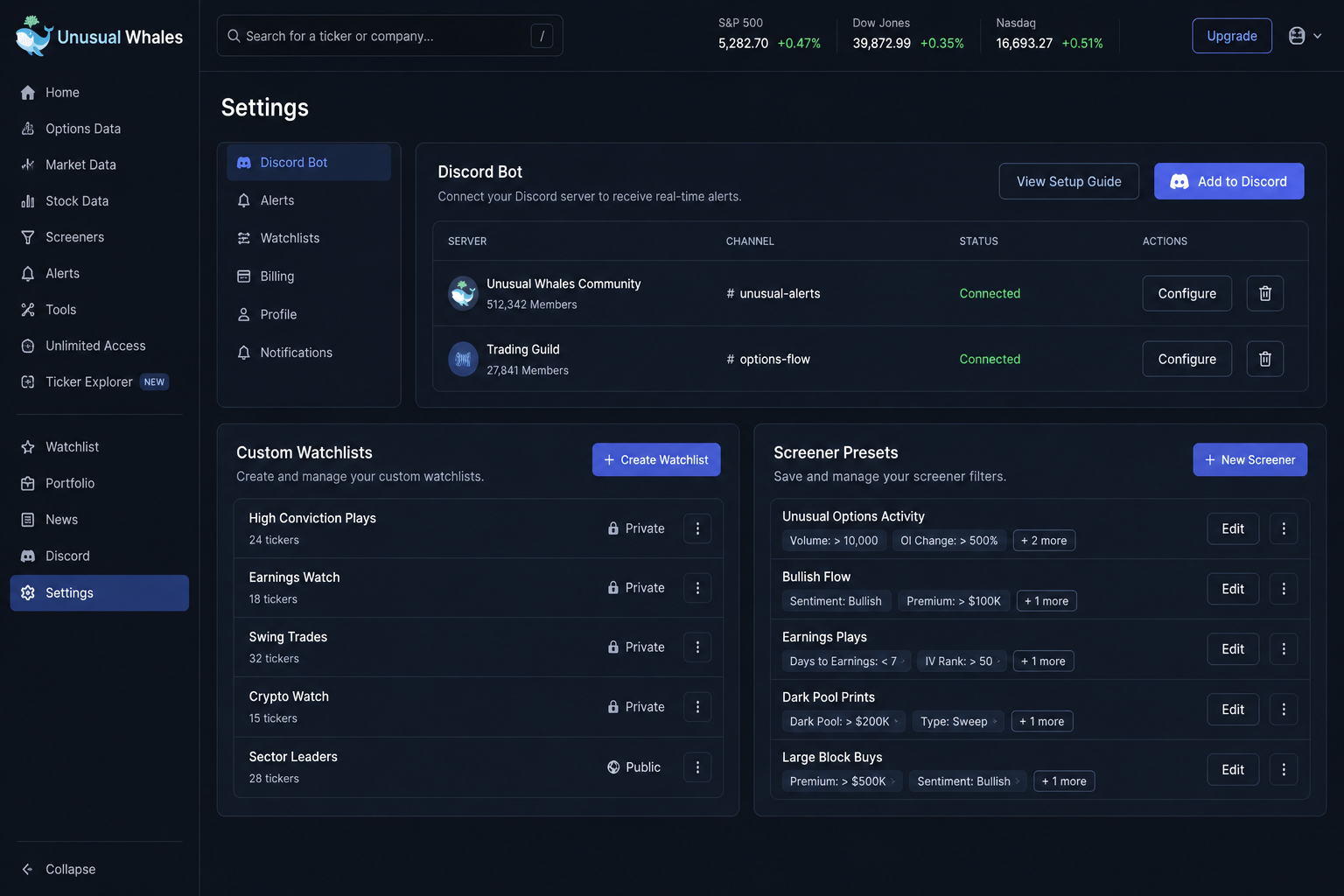The height and width of the screenshot is (896, 1344).
Task: Edit Unusual Options Activity preset
Action: (1233, 528)
